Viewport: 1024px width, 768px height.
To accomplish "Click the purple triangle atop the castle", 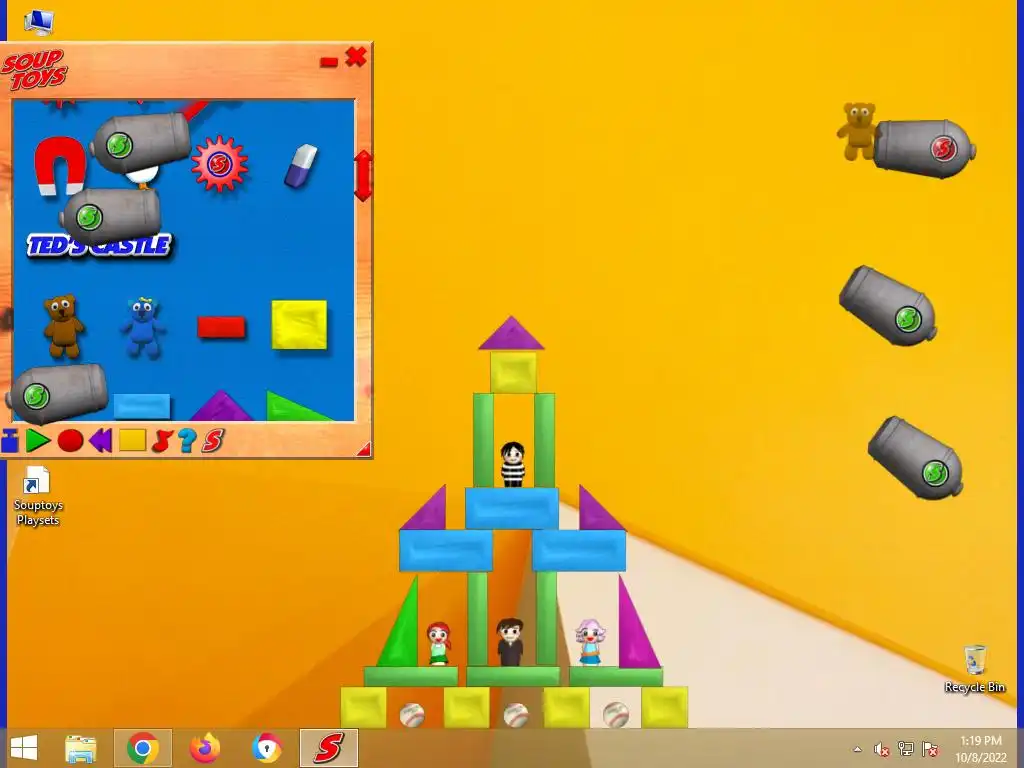I will (x=511, y=333).
